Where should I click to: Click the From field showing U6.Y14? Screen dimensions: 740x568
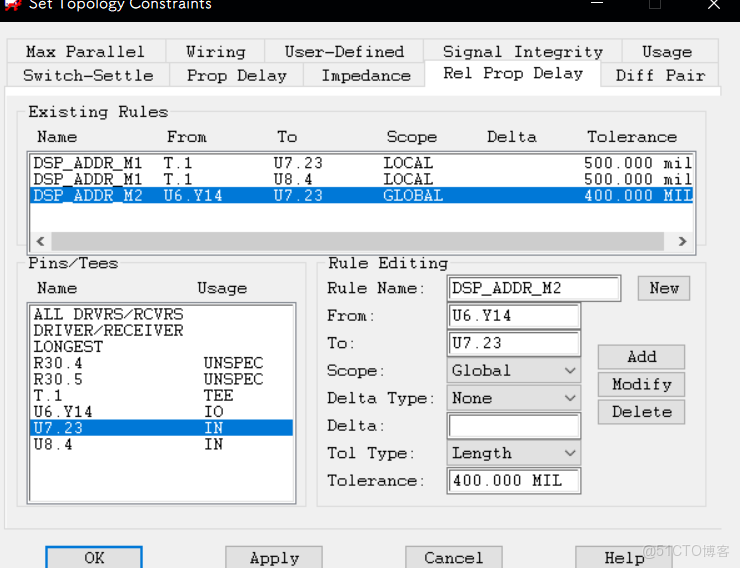[513, 316]
